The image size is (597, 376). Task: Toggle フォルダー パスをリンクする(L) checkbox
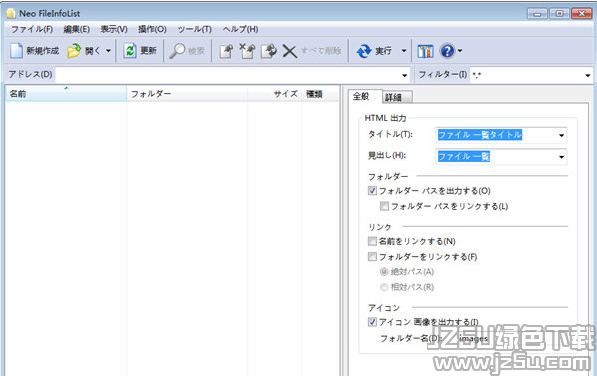[x=385, y=206]
